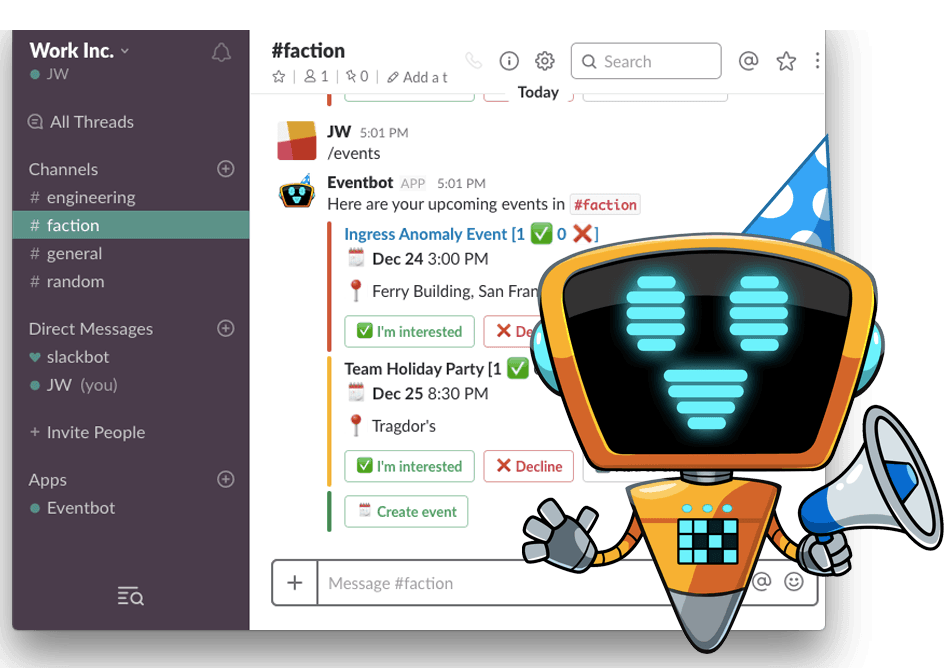Click the Create event button
Image resolution: width=946 pixels, height=668 pixels.
(406, 512)
